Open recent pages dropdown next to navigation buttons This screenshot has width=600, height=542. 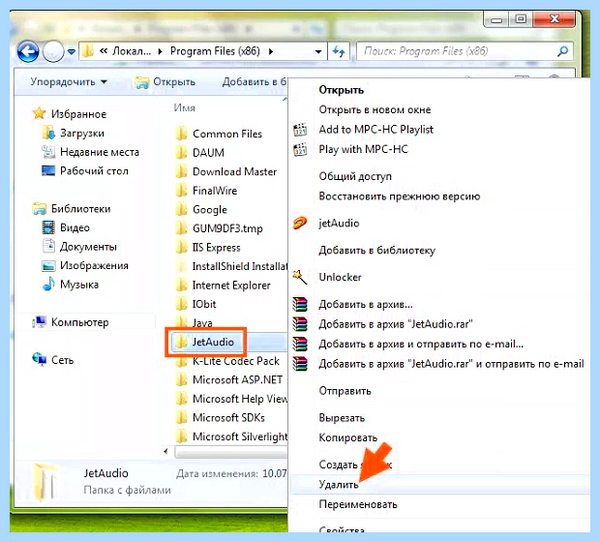point(71,51)
